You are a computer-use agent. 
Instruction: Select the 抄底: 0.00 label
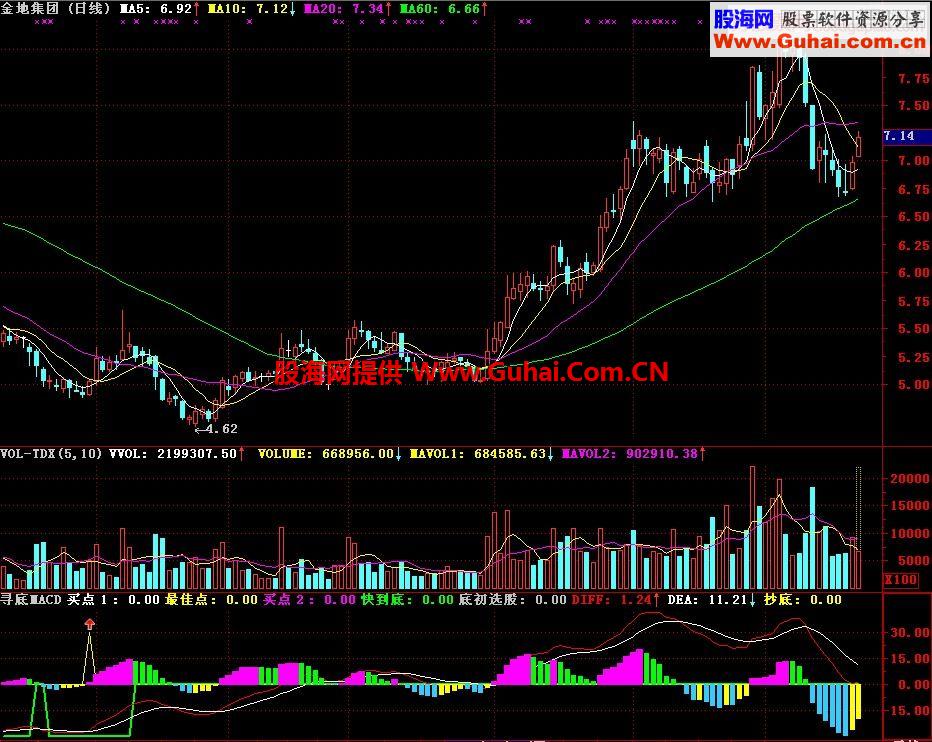click(x=802, y=599)
